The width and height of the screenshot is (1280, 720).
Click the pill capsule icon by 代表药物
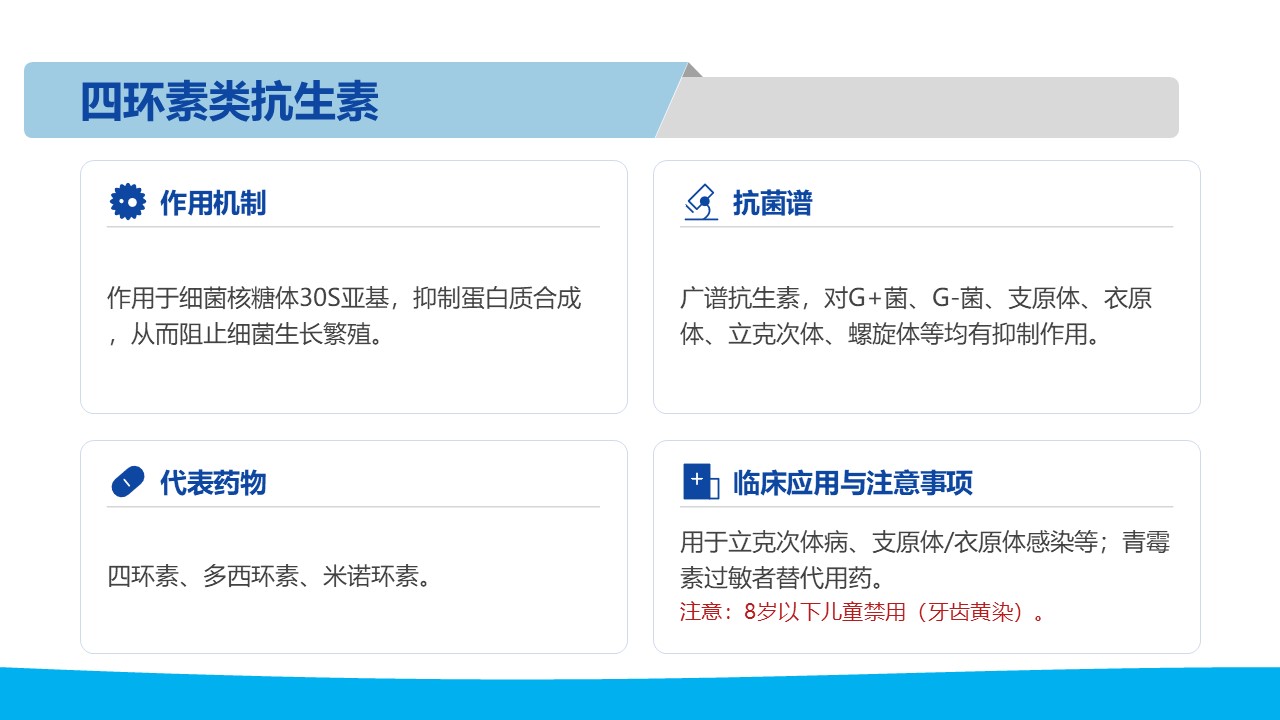click(x=127, y=482)
